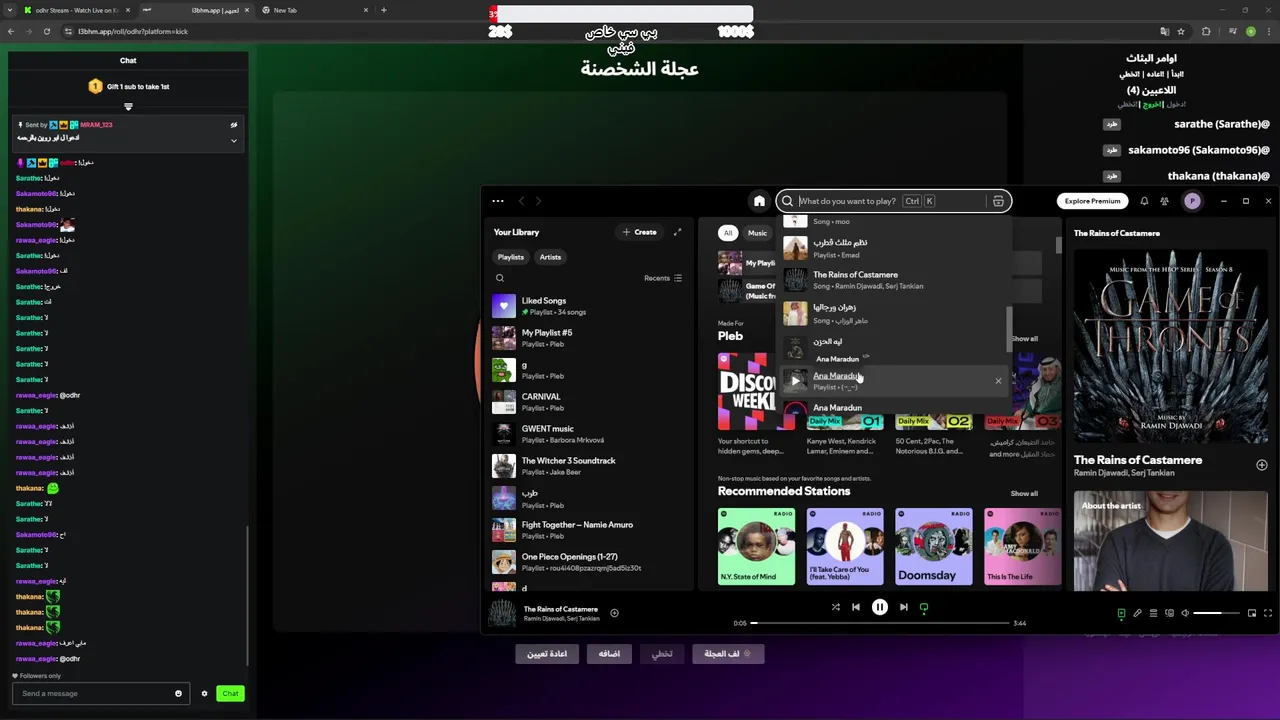Open lyrics microphone icon
The image size is (1280, 720).
pyautogui.click(x=1137, y=613)
